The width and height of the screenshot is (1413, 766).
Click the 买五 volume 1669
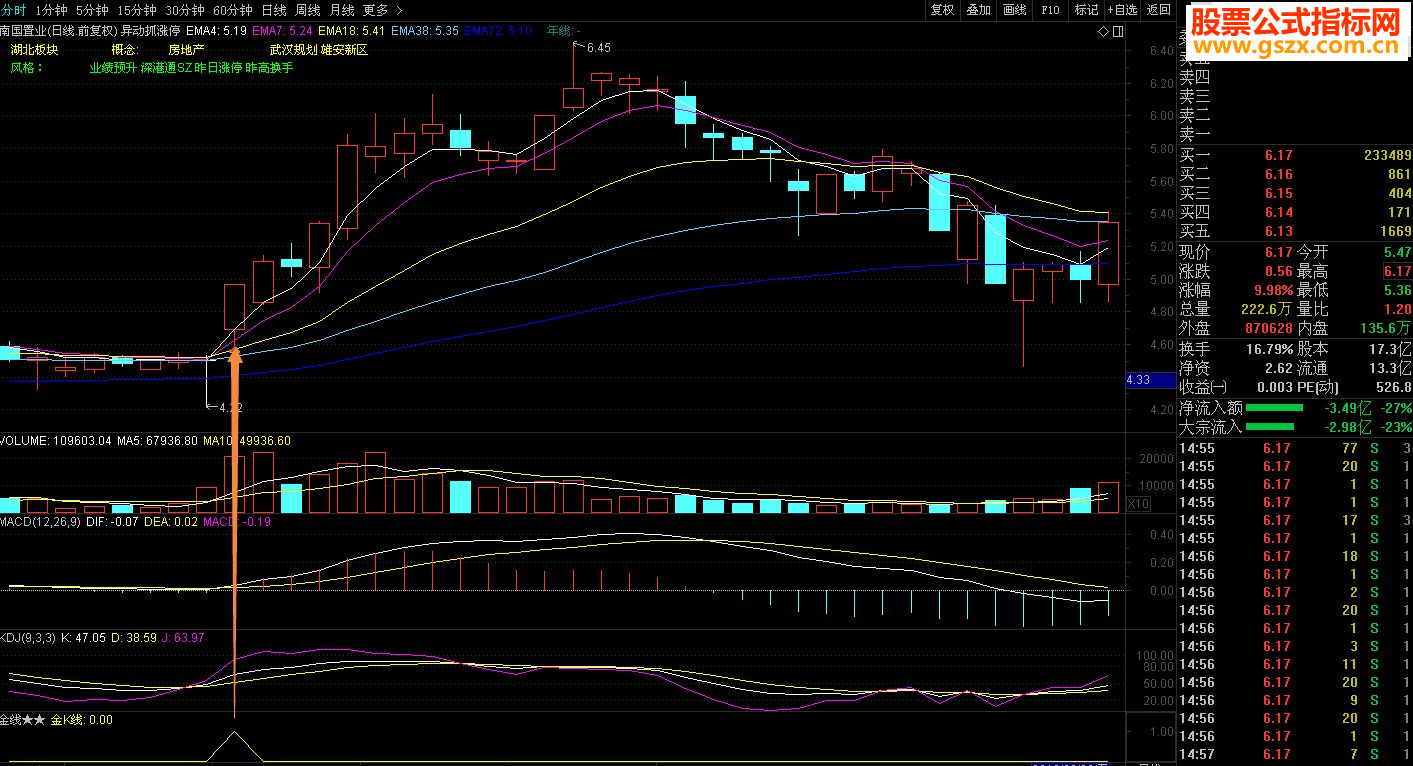pyautogui.click(x=1394, y=231)
